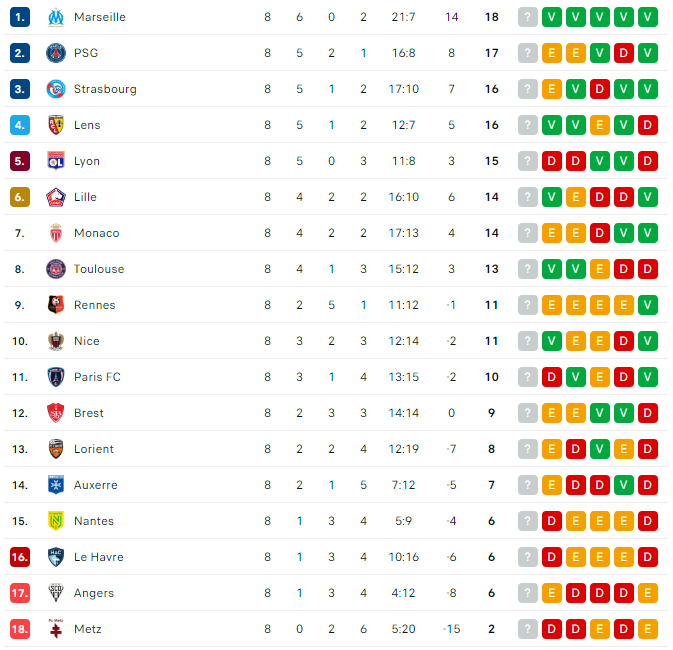This screenshot has width=673, height=650.
Task: Click the Auxerre blue badge
Action: click(x=56, y=485)
